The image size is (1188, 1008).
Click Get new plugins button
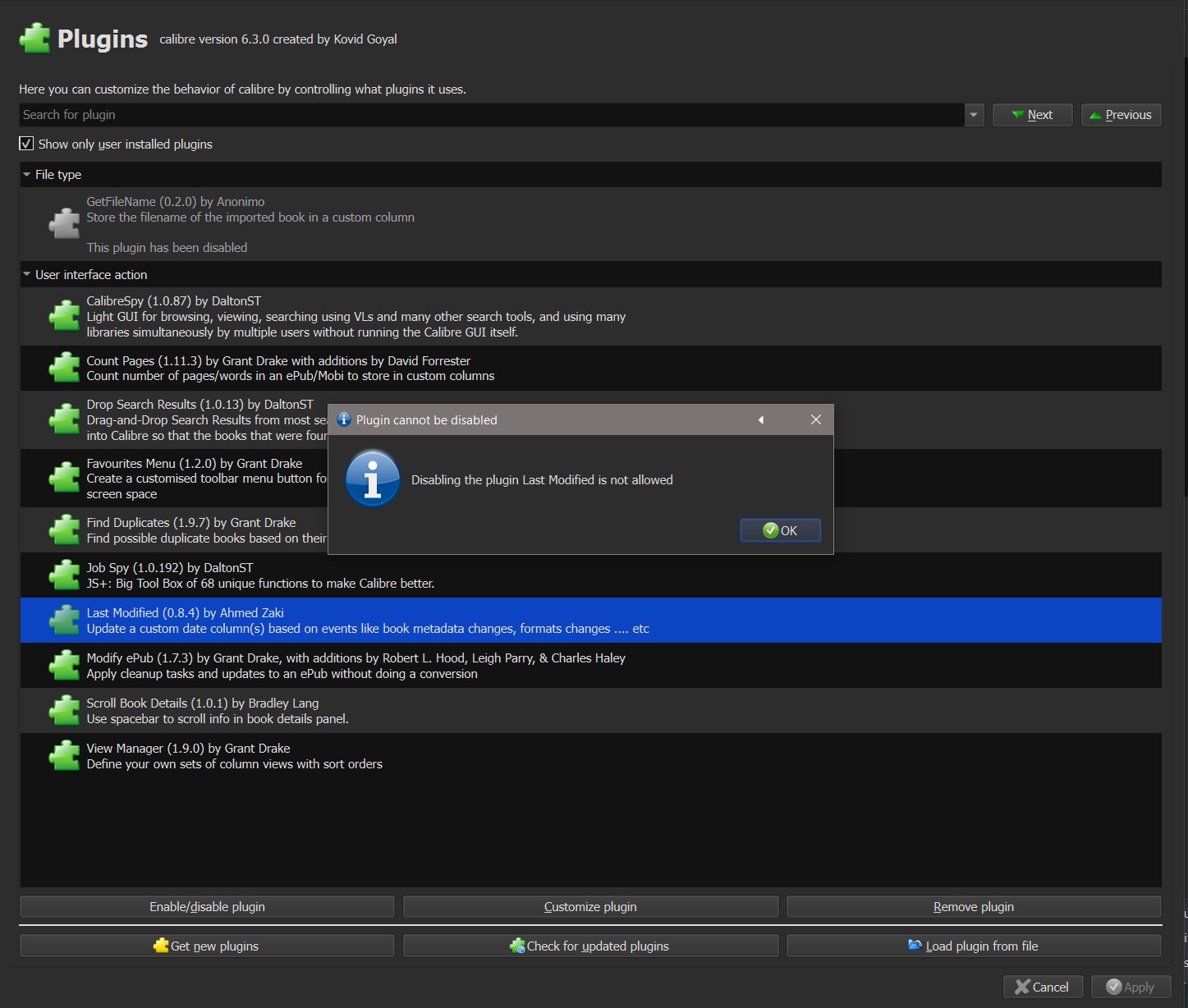(207, 946)
